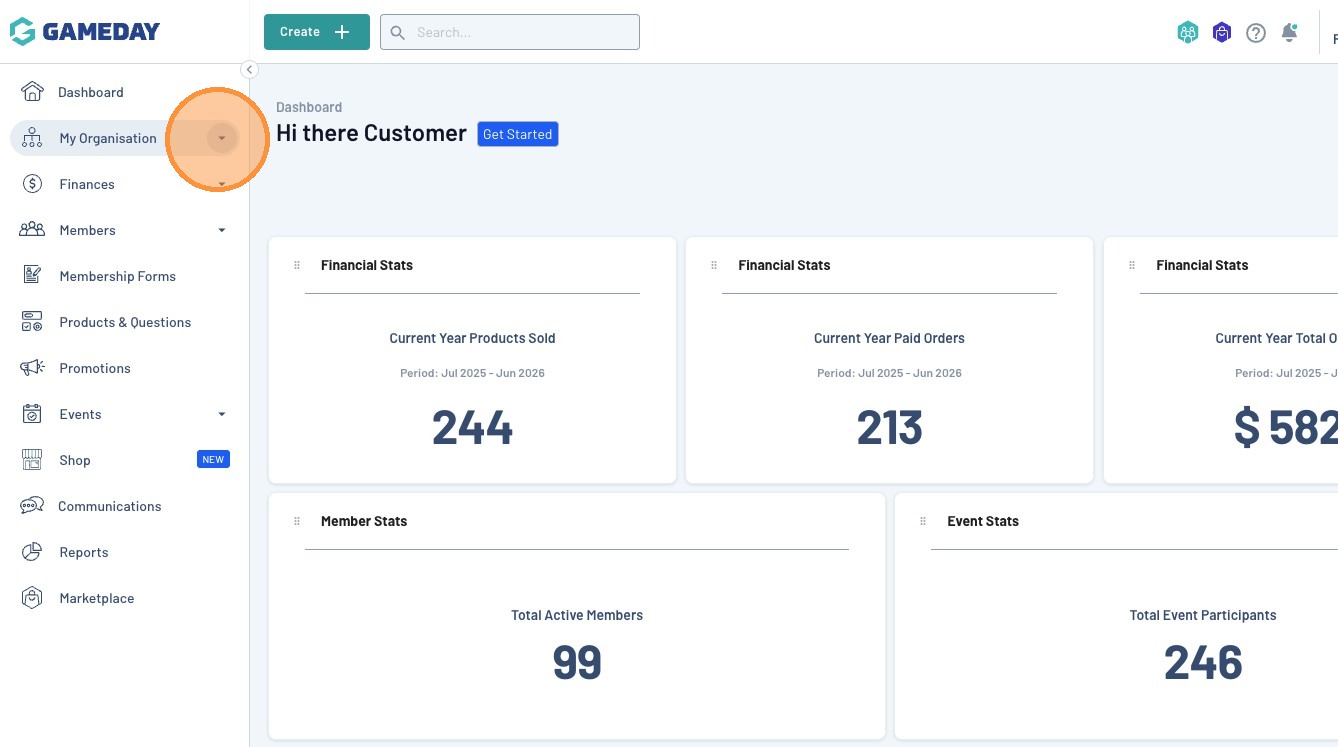Expand the Members submenu arrow
This screenshot has height=747, width=1338.
click(222, 230)
